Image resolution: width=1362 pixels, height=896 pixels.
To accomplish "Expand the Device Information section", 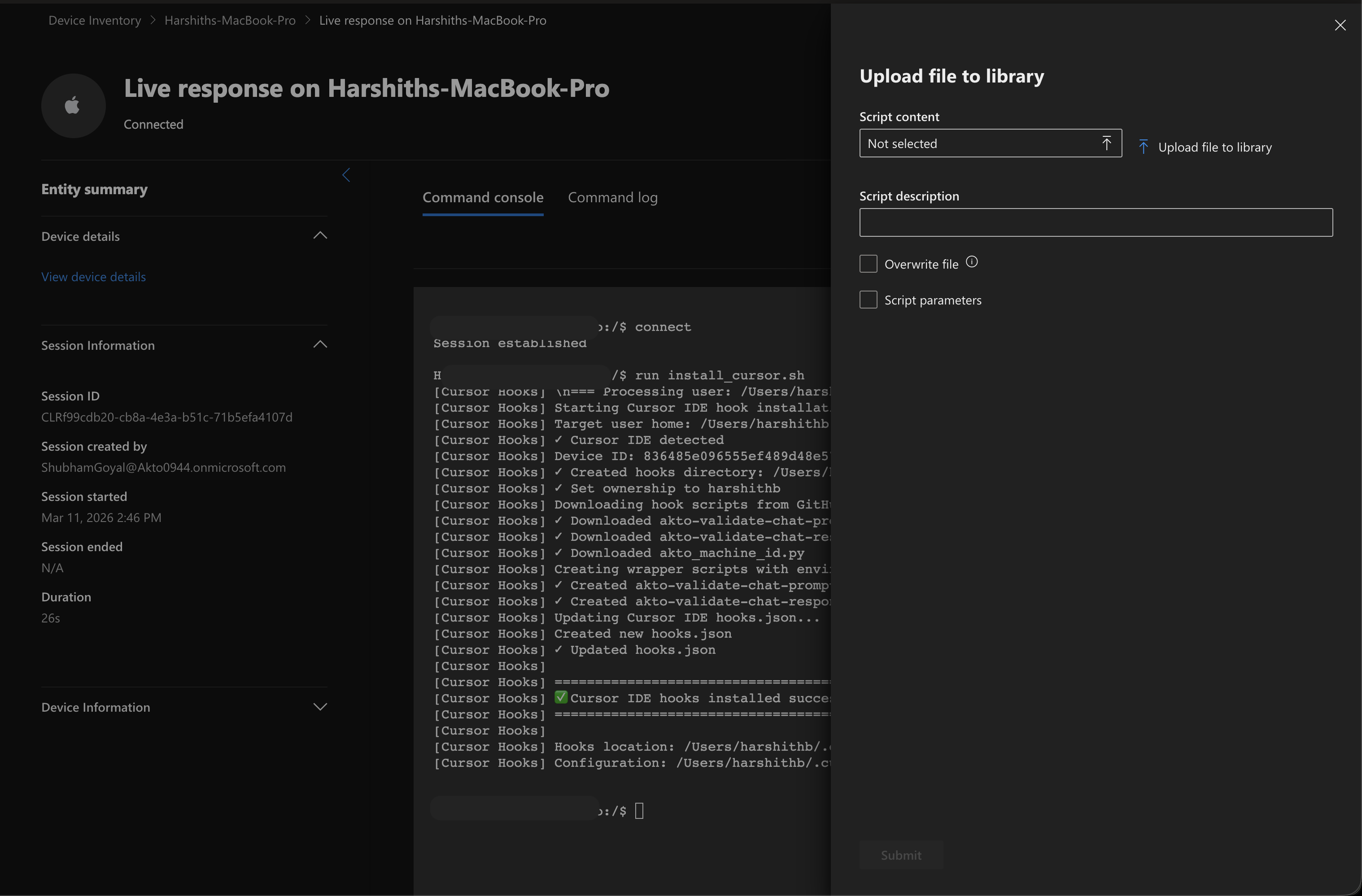I will (320, 707).
